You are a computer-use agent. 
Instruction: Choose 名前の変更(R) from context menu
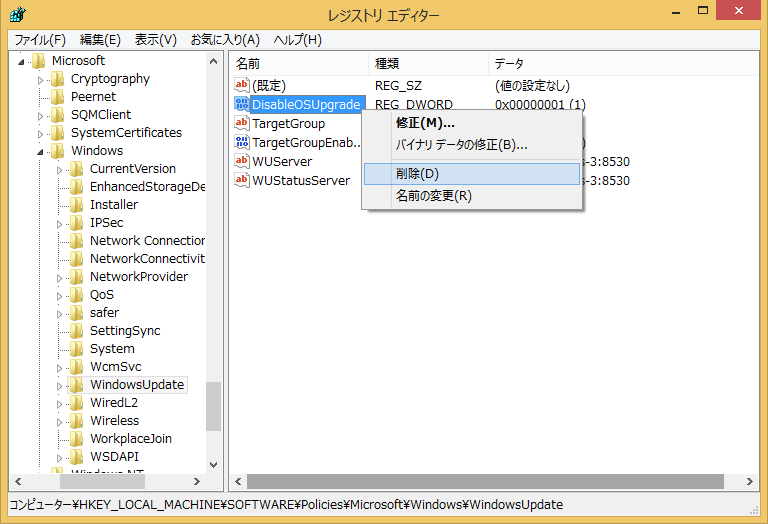point(472,196)
